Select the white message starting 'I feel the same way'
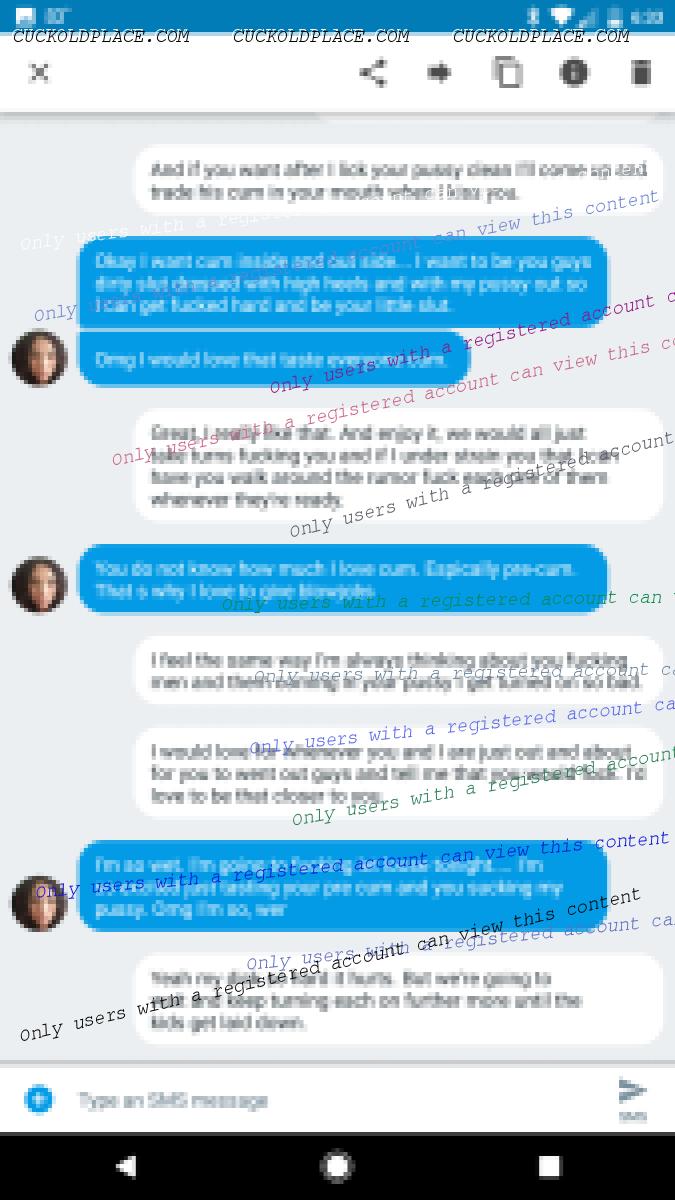 pos(399,670)
